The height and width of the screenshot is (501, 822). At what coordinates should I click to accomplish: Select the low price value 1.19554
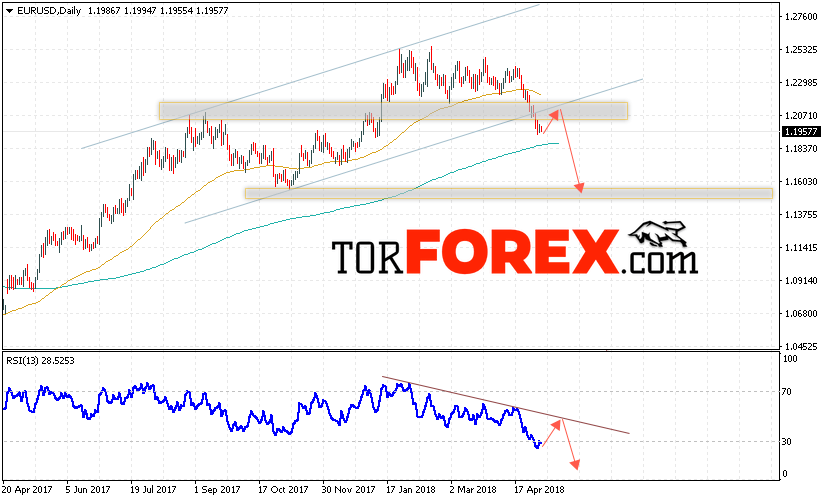click(x=176, y=10)
